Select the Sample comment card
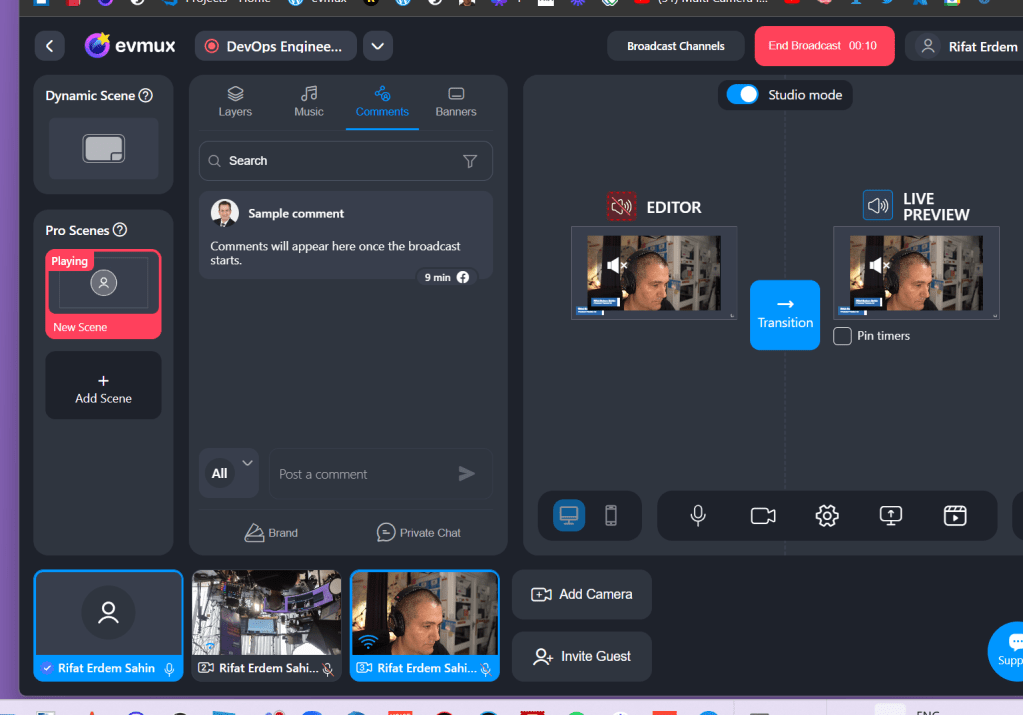This screenshot has height=715, width=1023. click(x=345, y=235)
